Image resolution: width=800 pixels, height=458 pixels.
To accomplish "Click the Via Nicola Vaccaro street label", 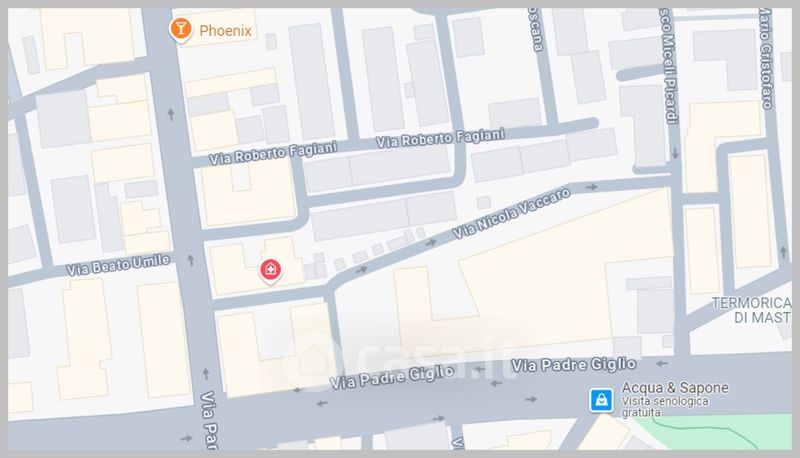I will [x=511, y=214].
